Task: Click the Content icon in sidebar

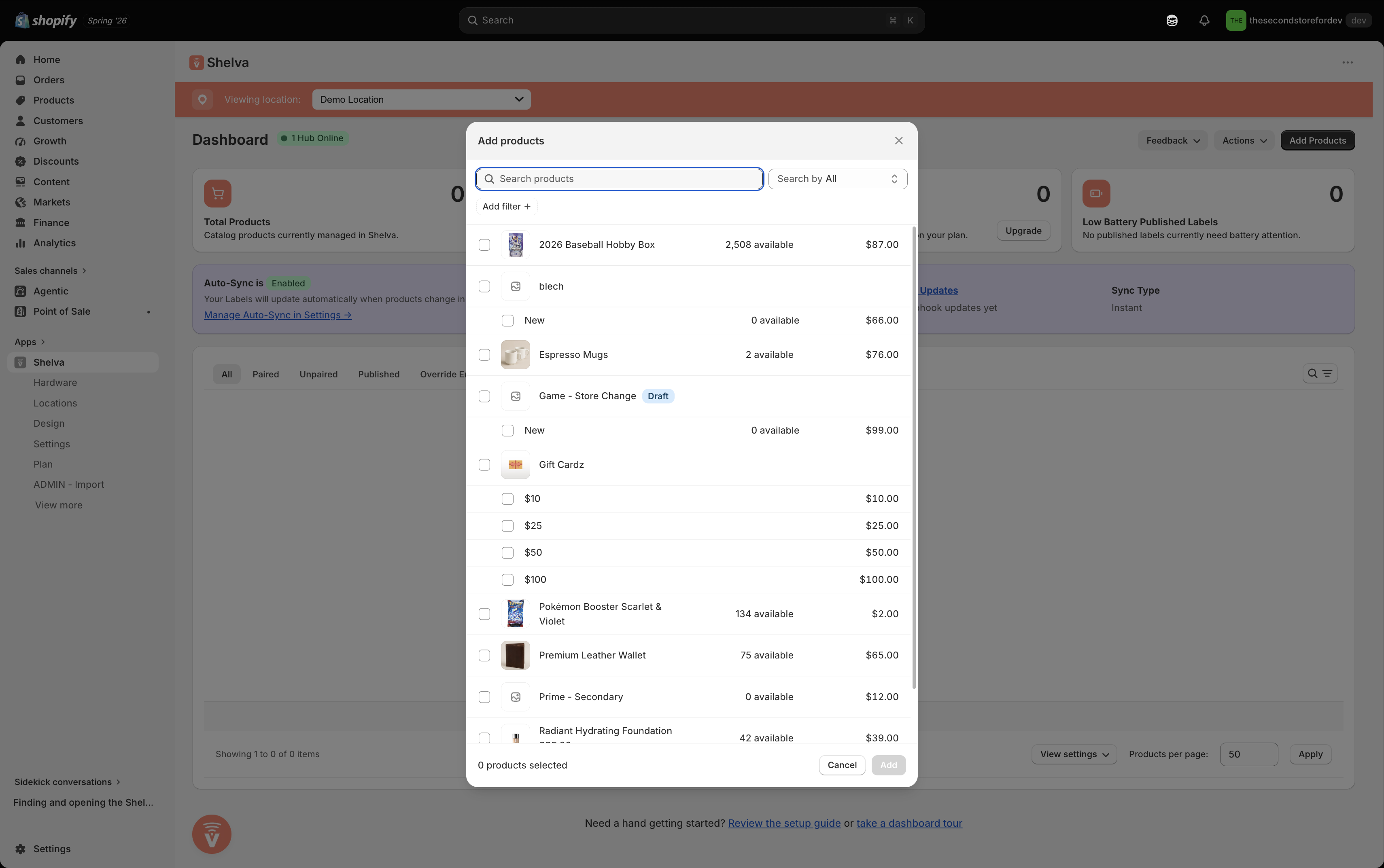Action: point(21,182)
